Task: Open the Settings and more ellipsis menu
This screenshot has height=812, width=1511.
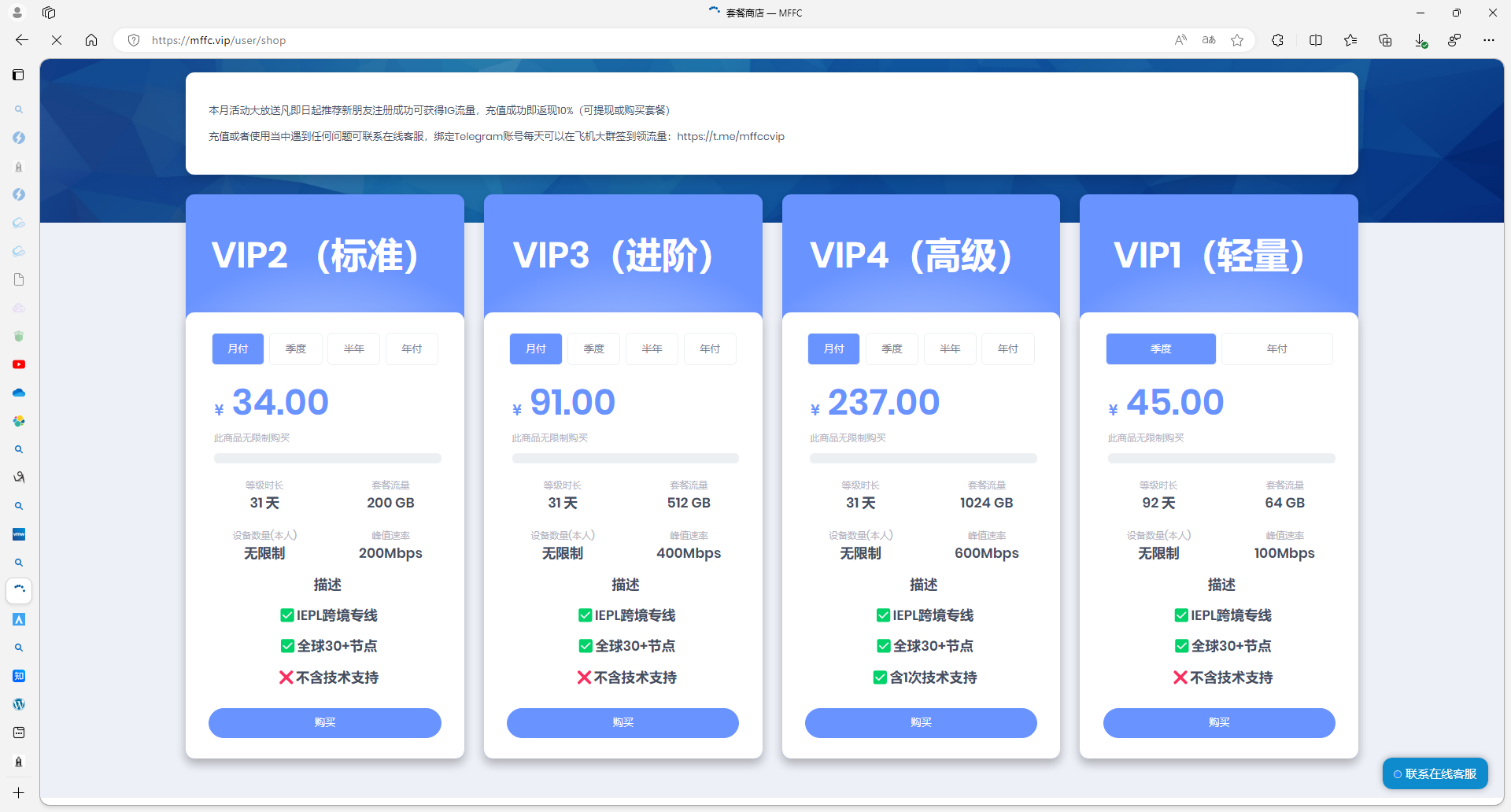Action: pyautogui.click(x=1488, y=40)
